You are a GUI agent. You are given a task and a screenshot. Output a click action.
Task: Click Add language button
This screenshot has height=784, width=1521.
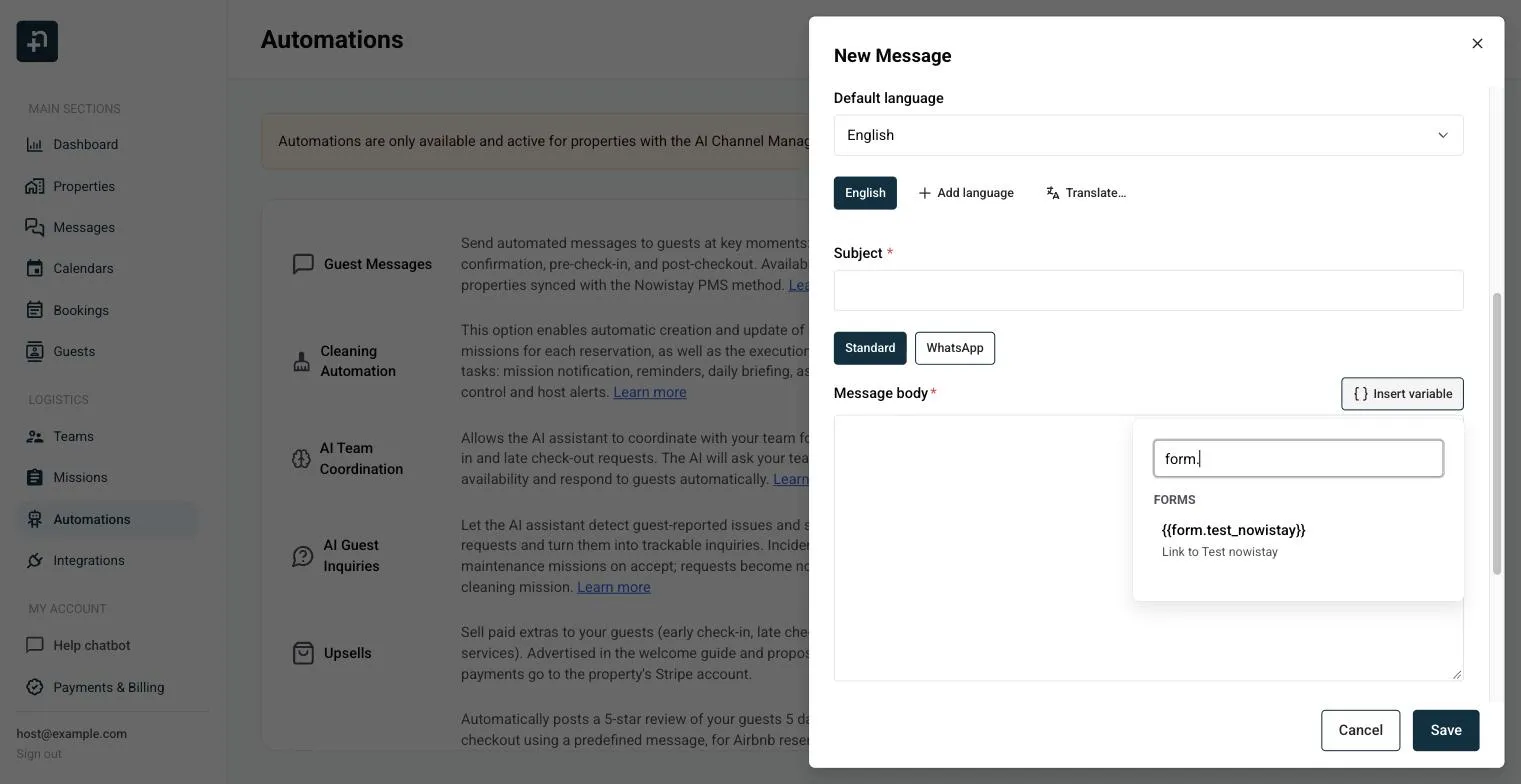pyautogui.click(x=966, y=193)
